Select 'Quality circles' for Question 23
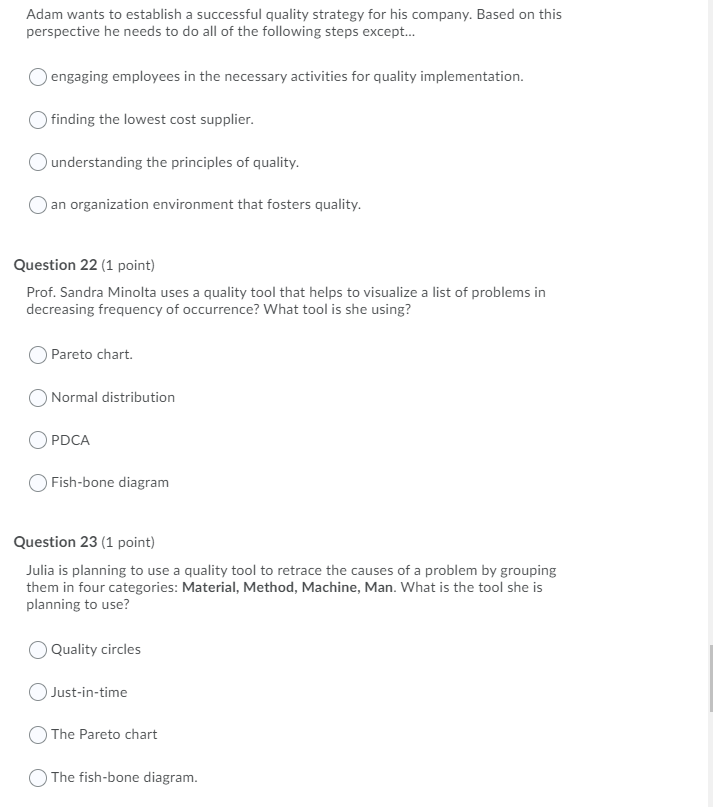This screenshot has width=713, height=807. pos(37,650)
